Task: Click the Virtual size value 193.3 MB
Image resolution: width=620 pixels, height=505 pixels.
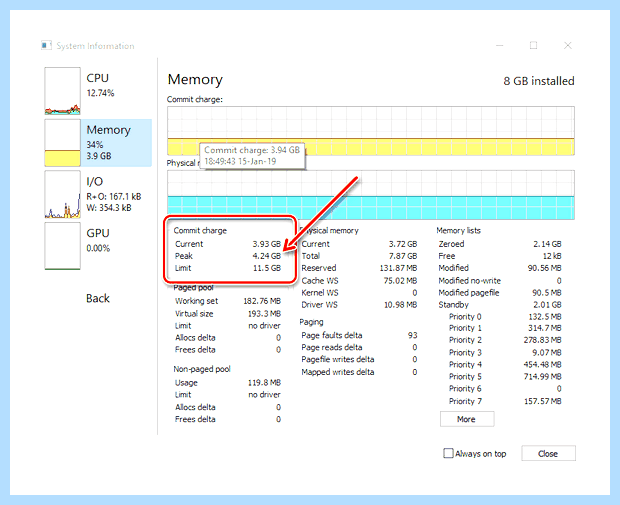Action: coord(264,314)
